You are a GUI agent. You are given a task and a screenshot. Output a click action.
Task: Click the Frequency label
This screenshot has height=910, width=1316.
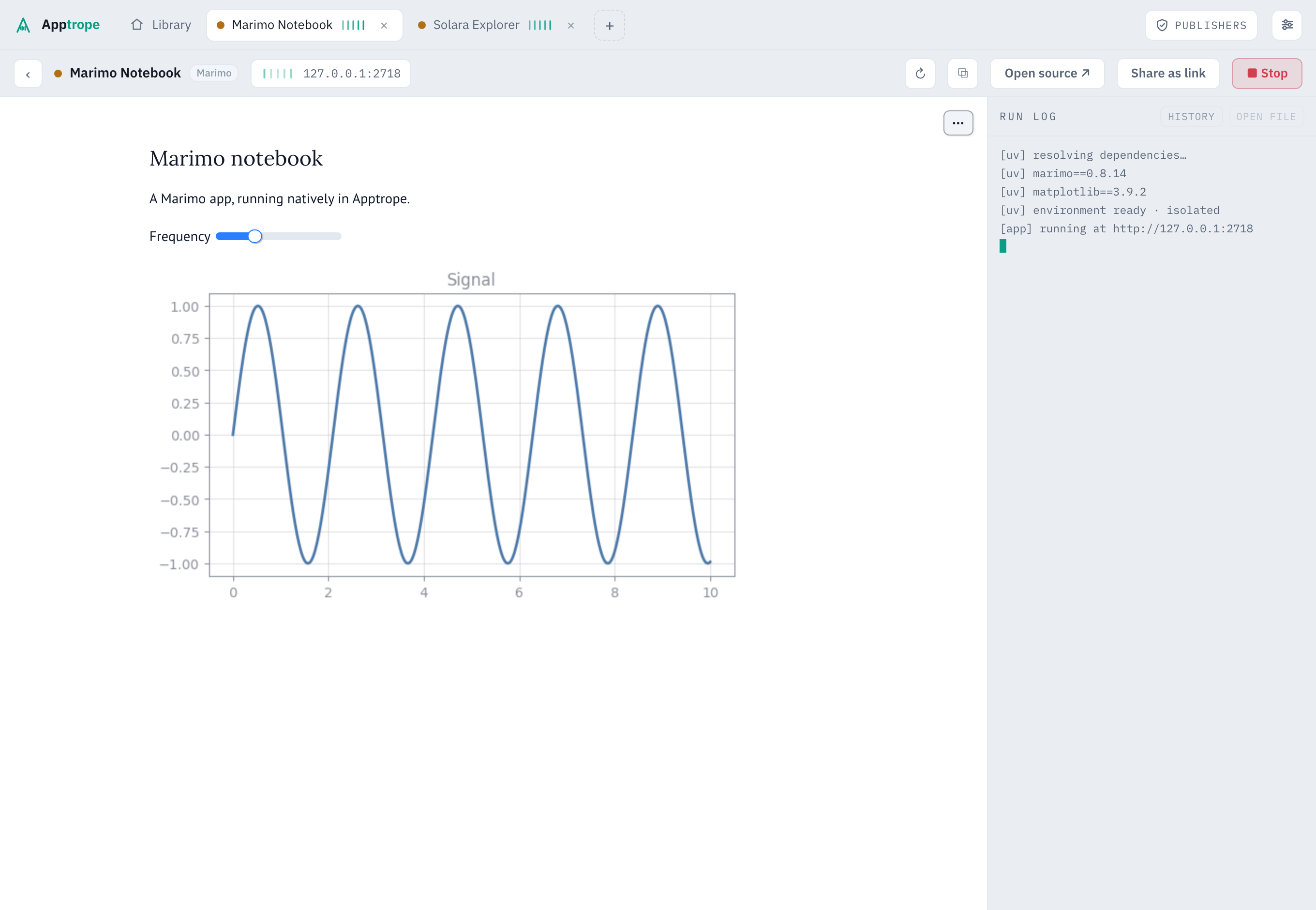point(179,237)
